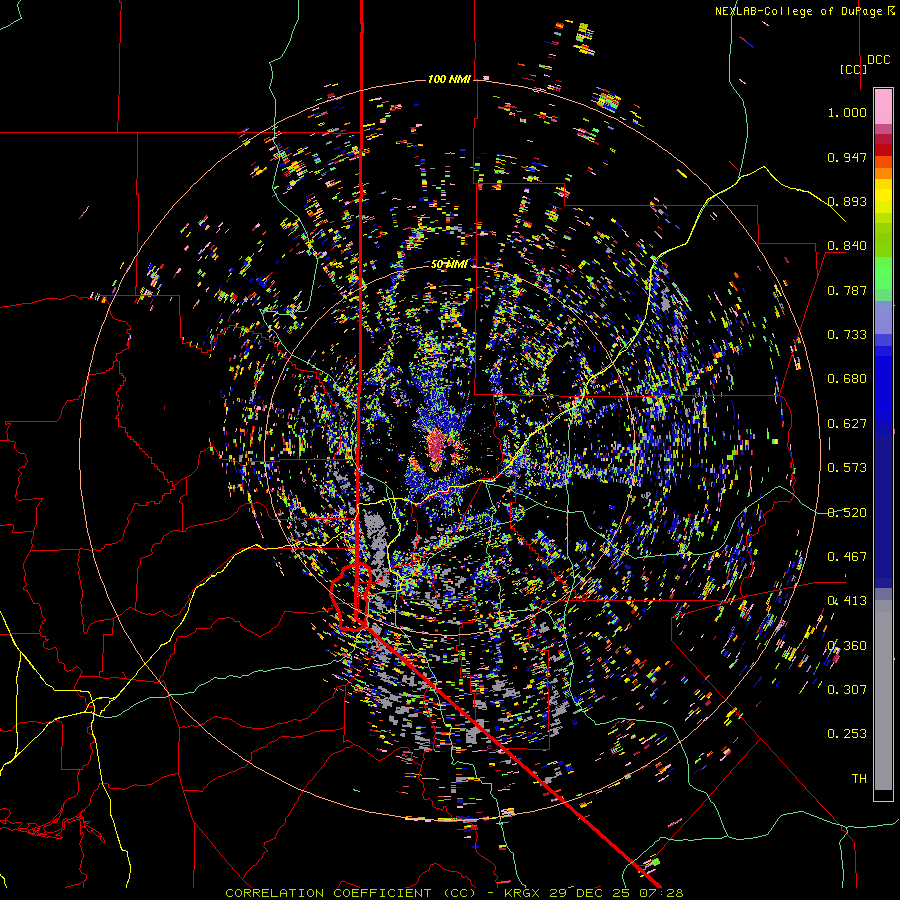Click the 0.573 legend value
900x900 pixels.
click(x=847, y=468)
